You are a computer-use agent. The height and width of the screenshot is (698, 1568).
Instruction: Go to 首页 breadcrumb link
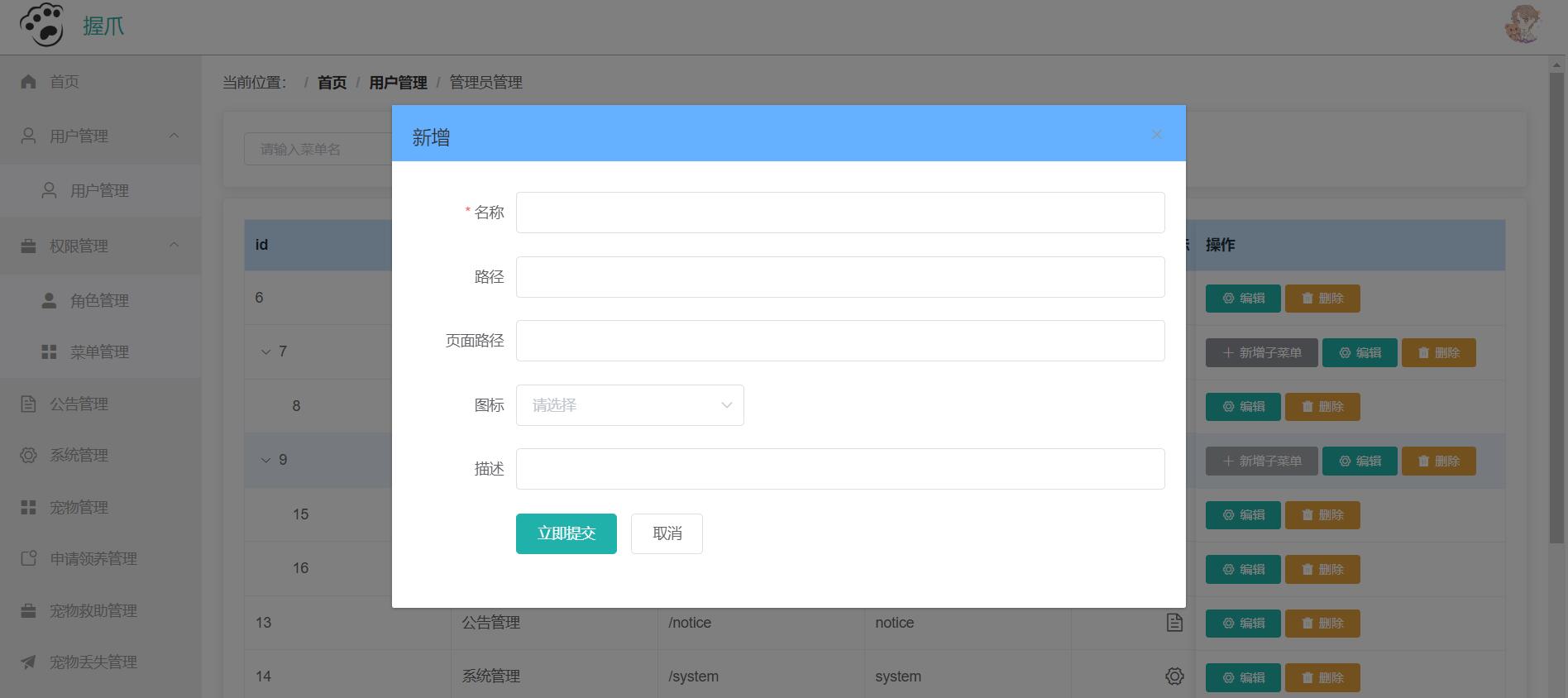pos(332,83)
